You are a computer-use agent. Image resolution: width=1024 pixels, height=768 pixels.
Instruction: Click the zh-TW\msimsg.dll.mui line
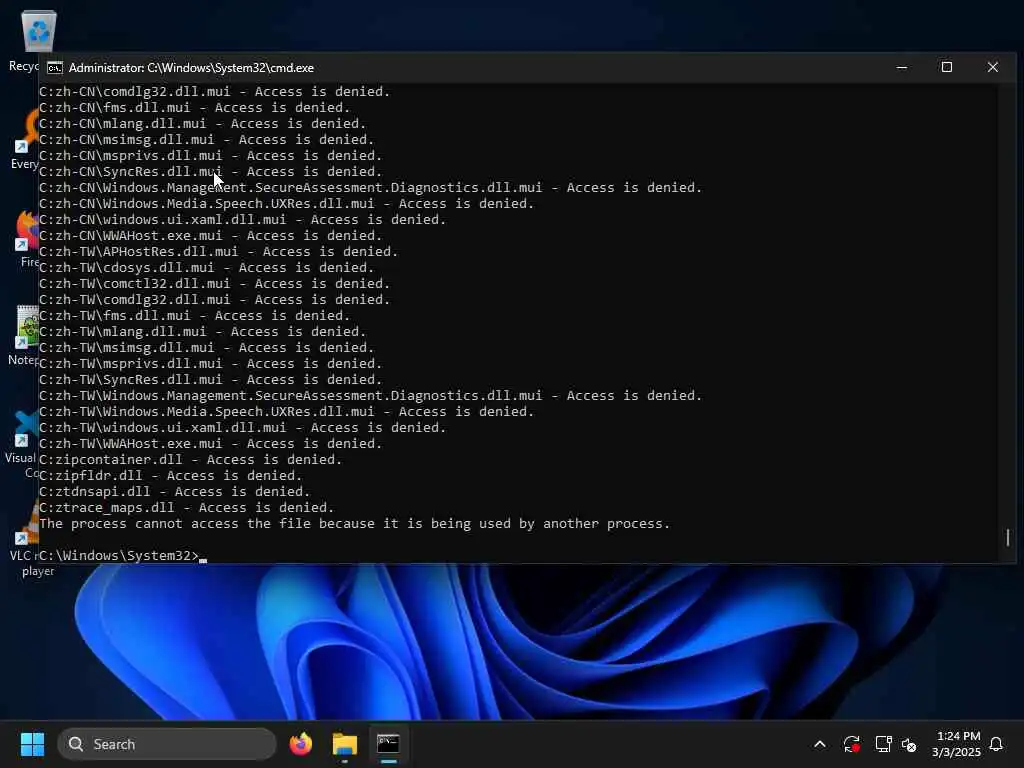tap(207, 347)
